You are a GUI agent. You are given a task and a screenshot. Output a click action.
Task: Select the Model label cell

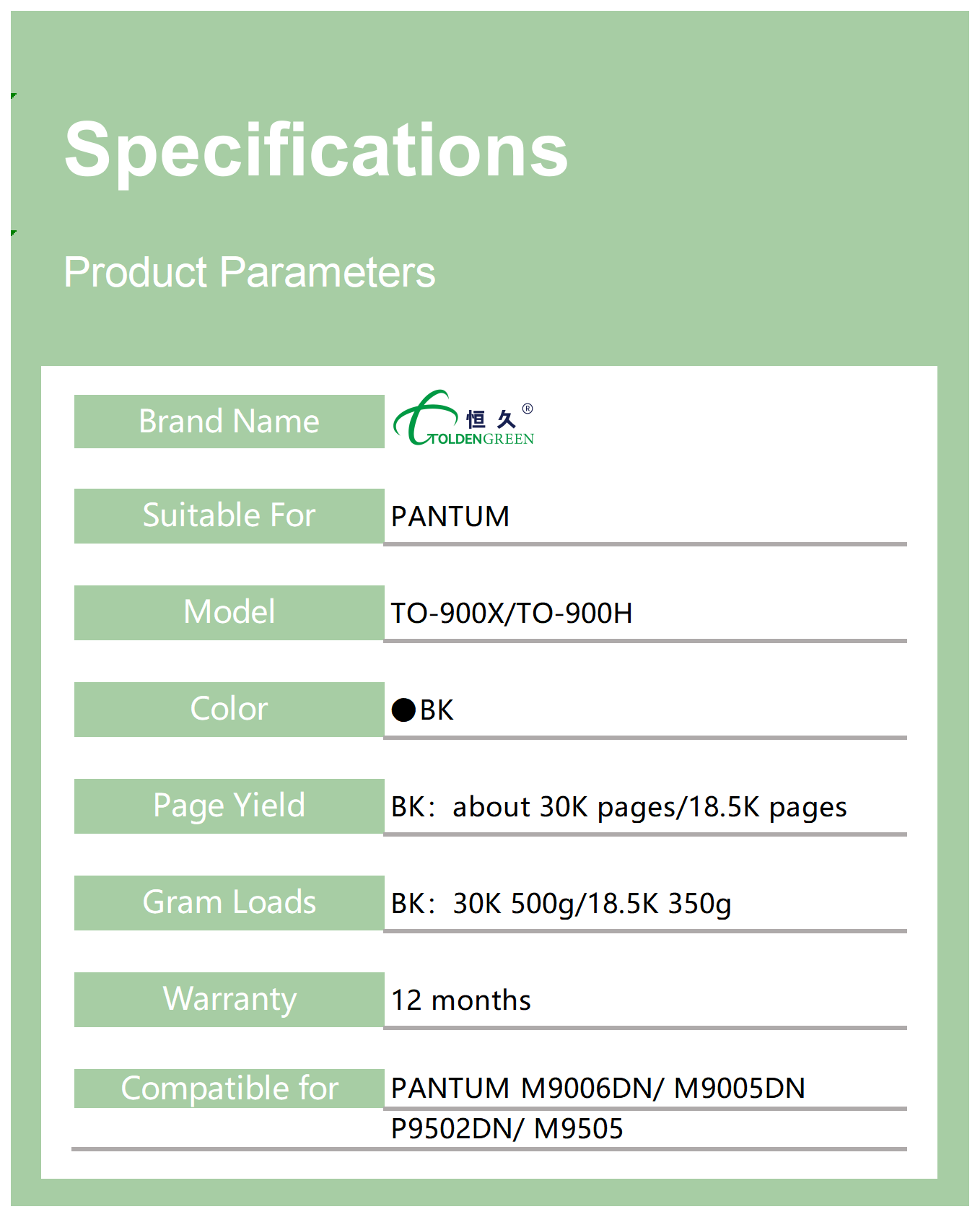coord(229,613)
